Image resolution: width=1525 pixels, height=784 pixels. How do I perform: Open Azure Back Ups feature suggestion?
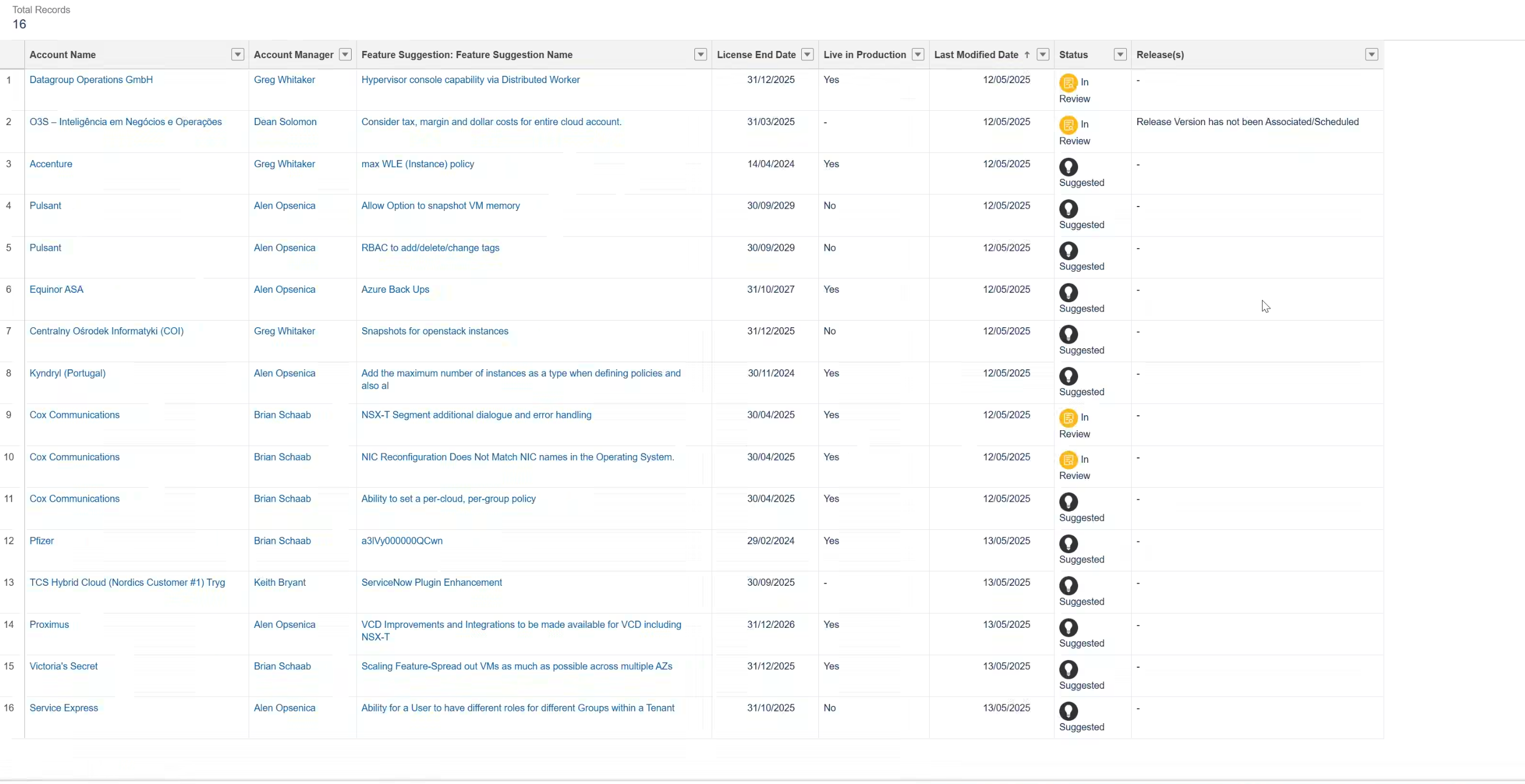pos(395,289)
